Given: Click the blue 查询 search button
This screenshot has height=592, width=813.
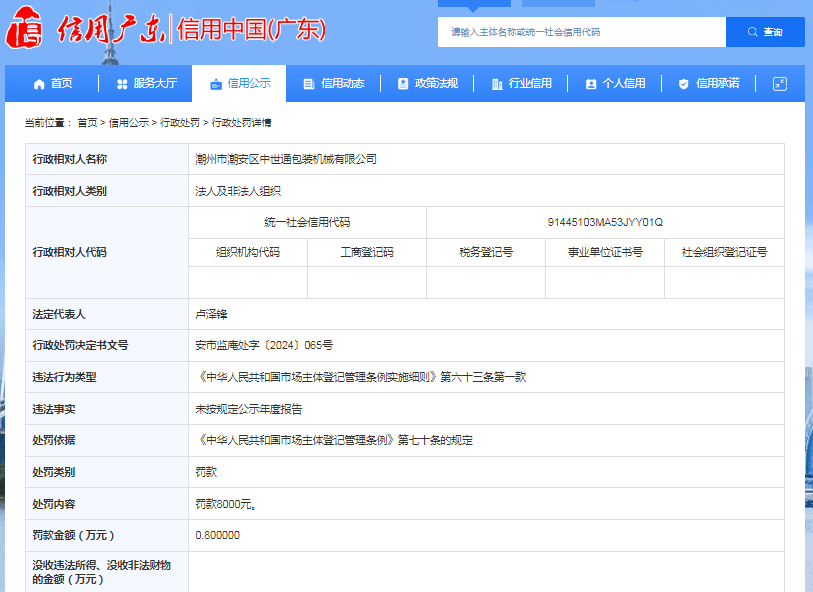Looking at the screenshot, I should 765,32.
